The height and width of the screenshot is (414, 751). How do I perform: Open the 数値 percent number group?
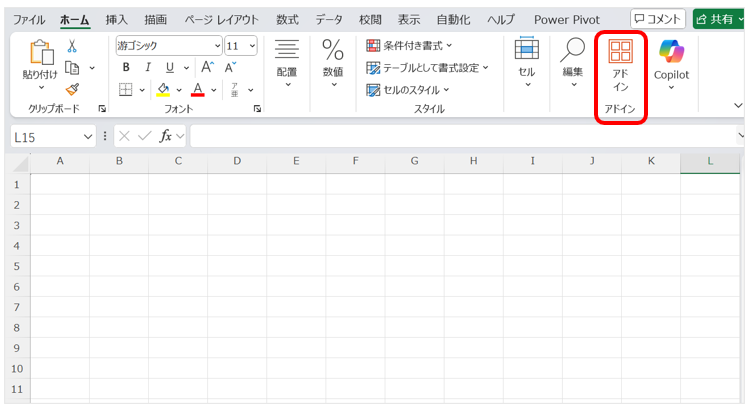point(333,63)
